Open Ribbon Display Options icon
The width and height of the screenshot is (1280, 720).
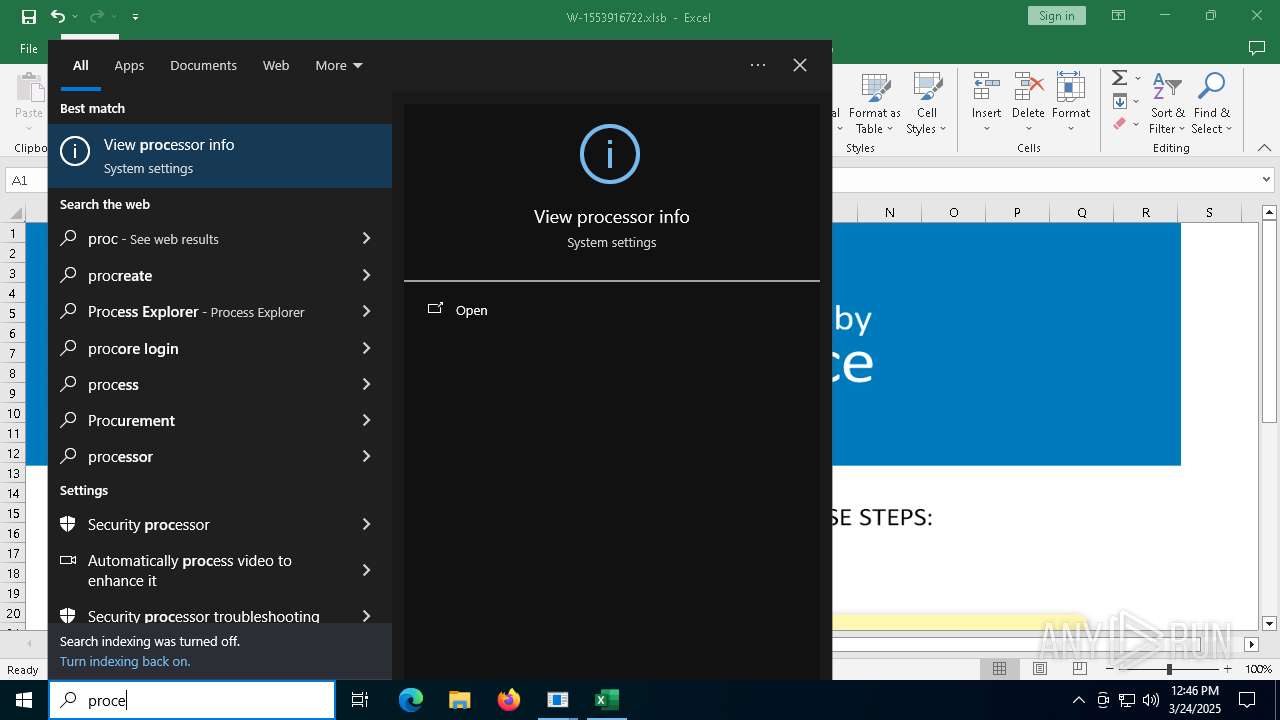(x=1119, y=16)
